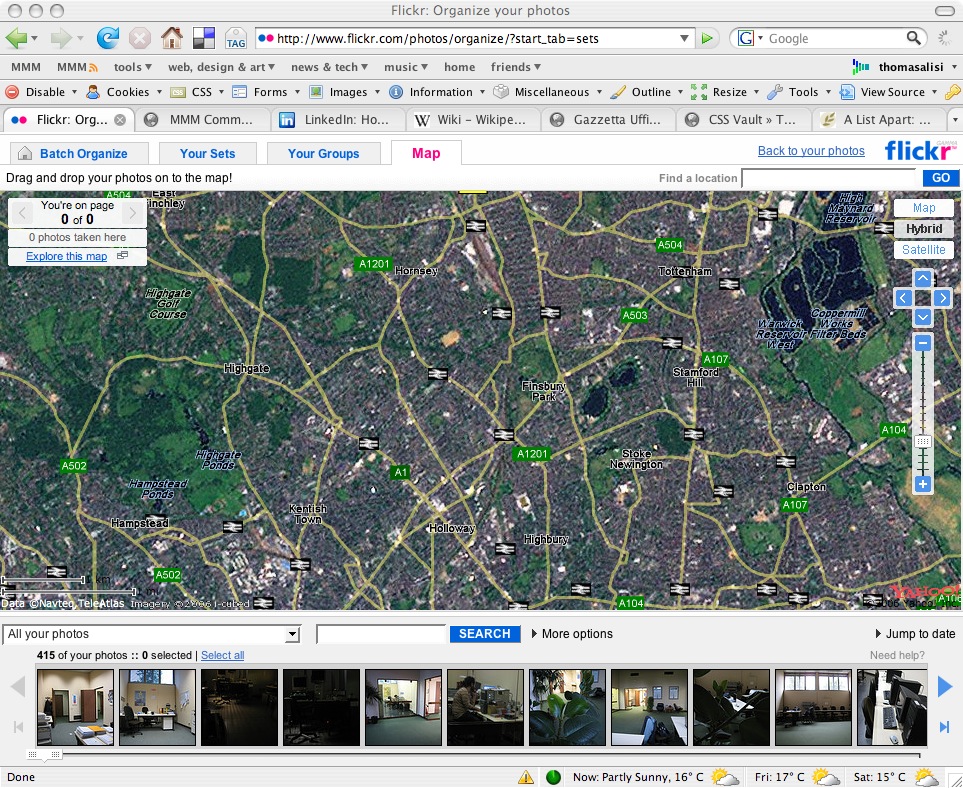Pan the map right with arrow

click(942, 298)
